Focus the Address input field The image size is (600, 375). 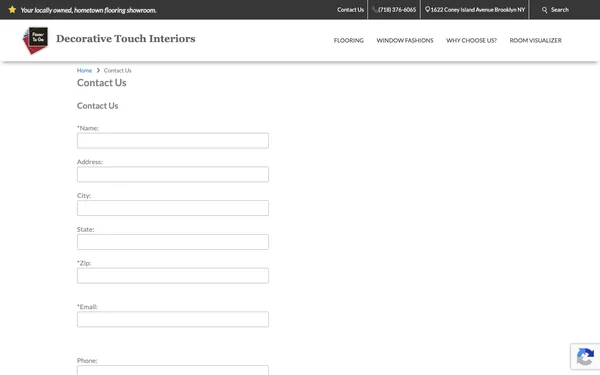tap(173, 174)
